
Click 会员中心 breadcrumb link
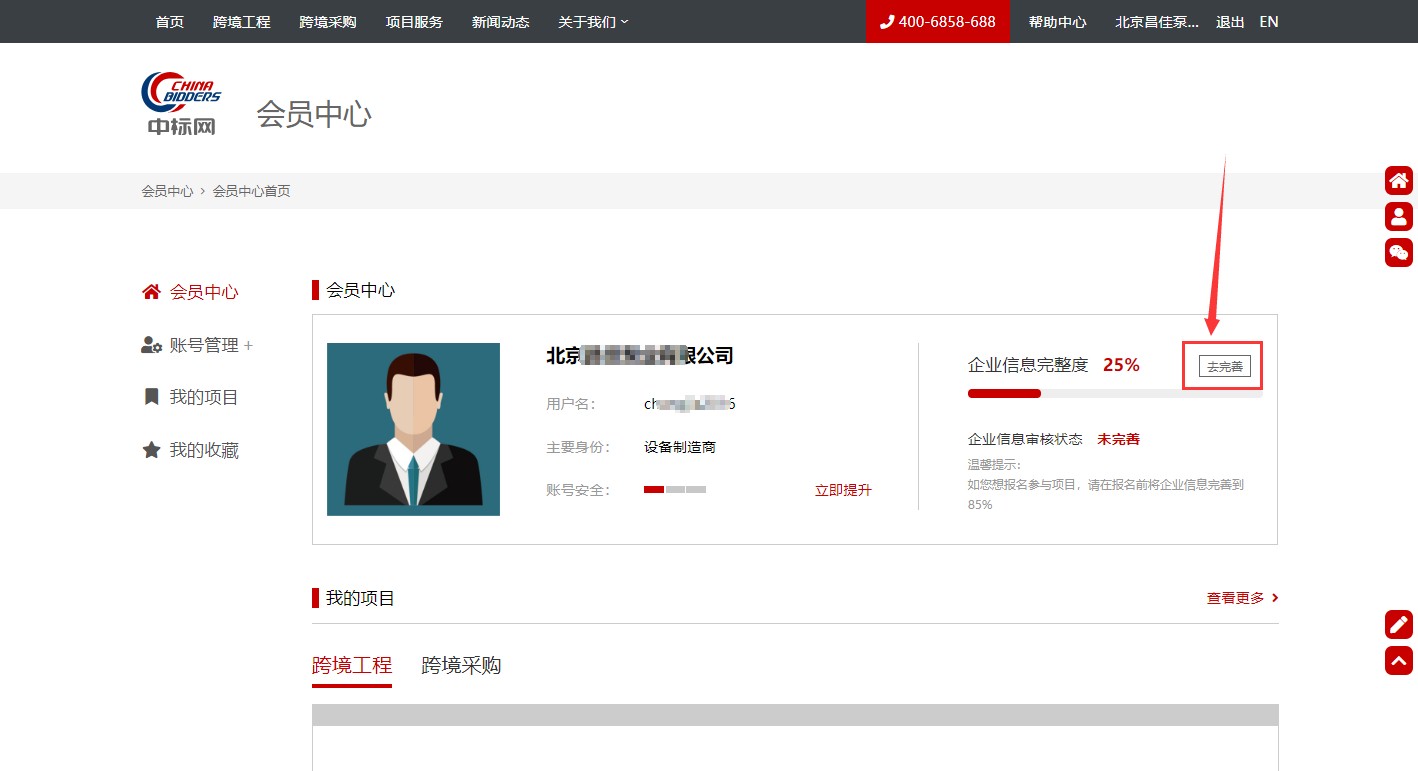coord(168,191)
